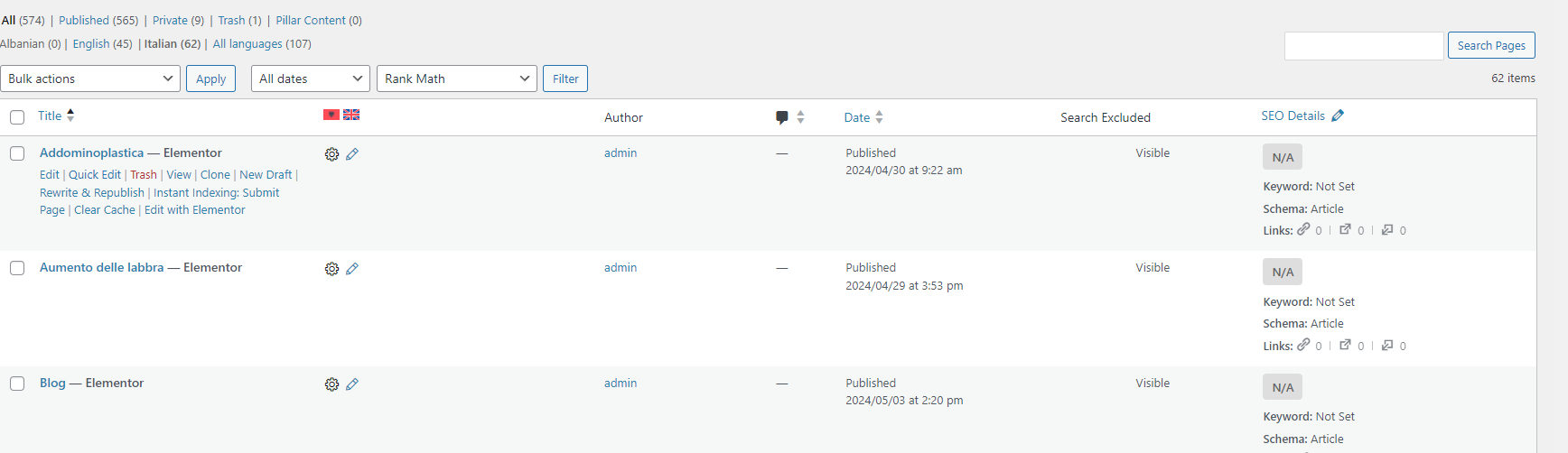Viewport: 1568px width, 453px height.
Task: Click gear icon in Addominoplastica row
Action: click(331, 154)
